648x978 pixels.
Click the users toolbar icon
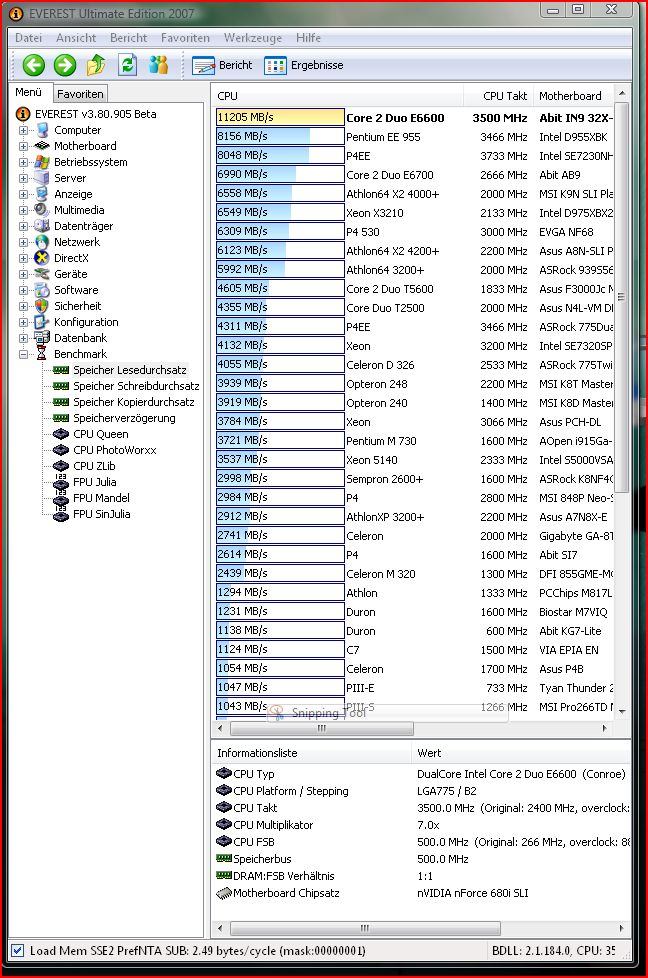click(x=158, y=65)
